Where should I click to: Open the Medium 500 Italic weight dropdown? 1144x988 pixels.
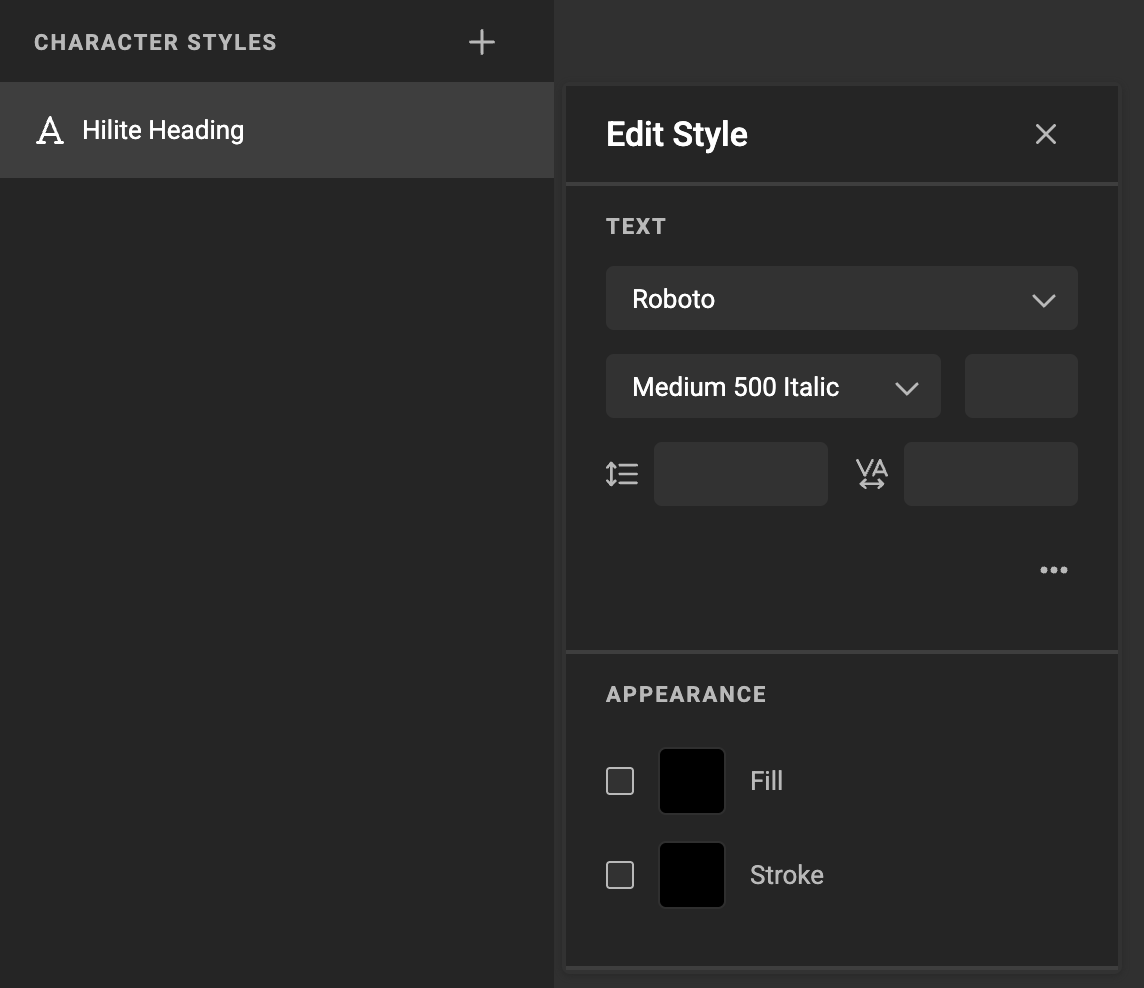tap(773, 386)
